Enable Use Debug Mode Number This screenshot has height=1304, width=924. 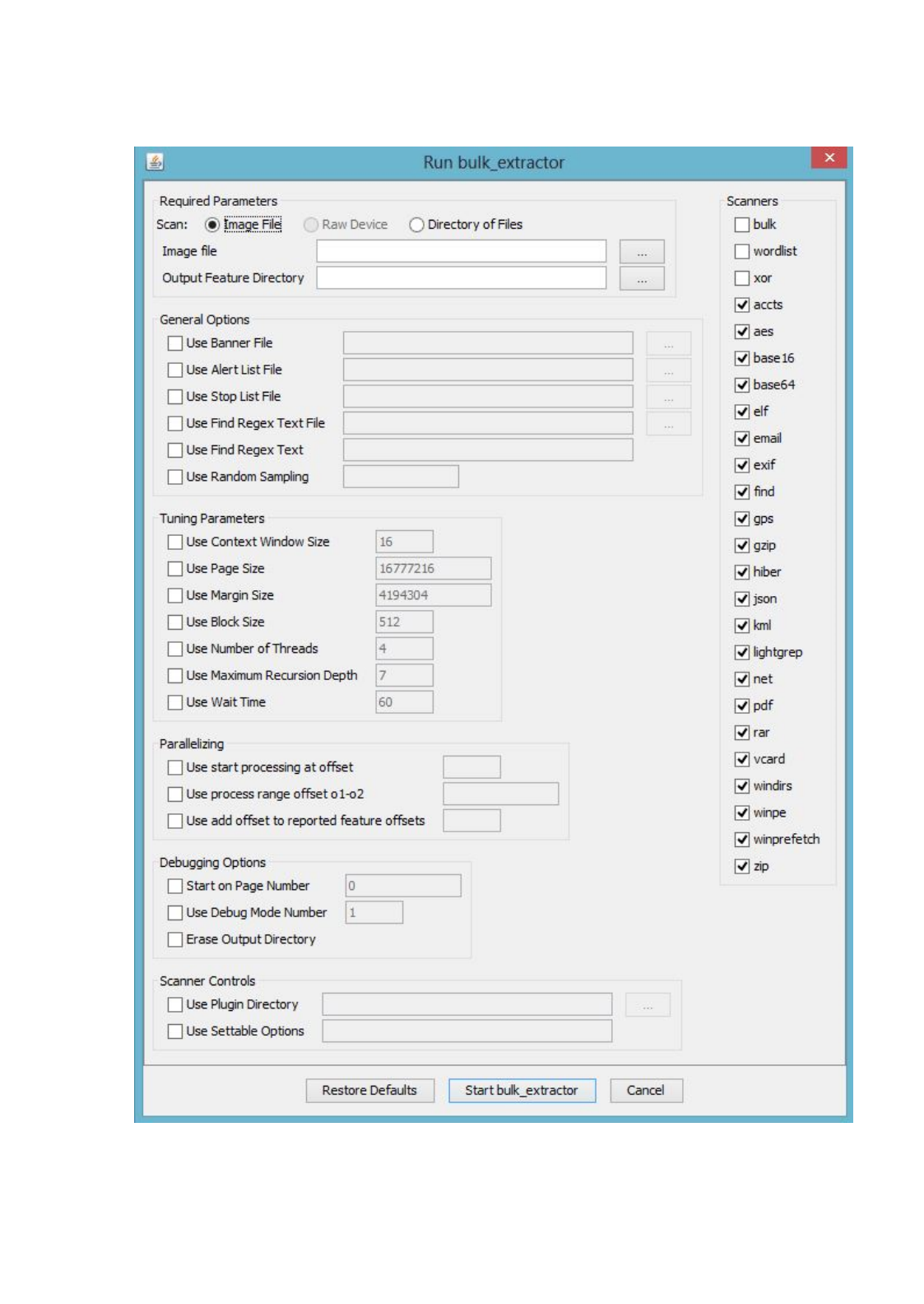[174, 913]
